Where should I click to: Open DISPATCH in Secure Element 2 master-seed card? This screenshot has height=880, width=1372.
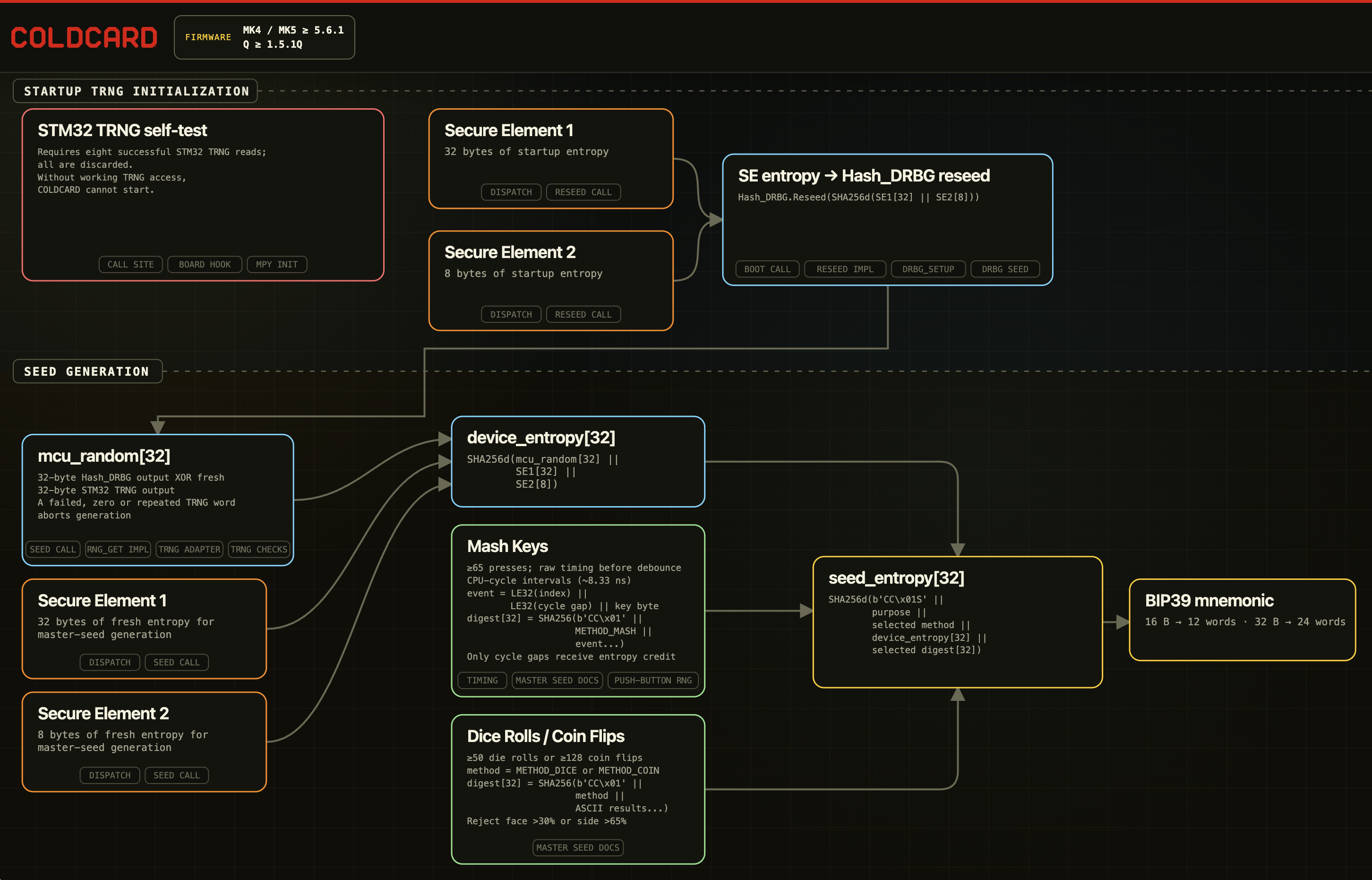(x=110, y=776)
